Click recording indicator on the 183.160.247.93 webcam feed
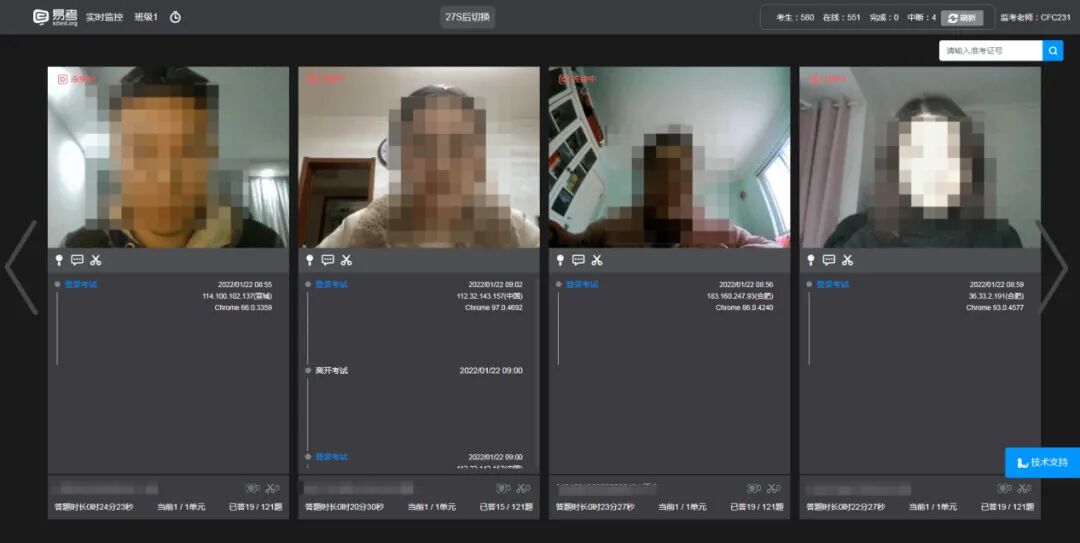Viewport: 1080px width, 543px height. point(577,79)
